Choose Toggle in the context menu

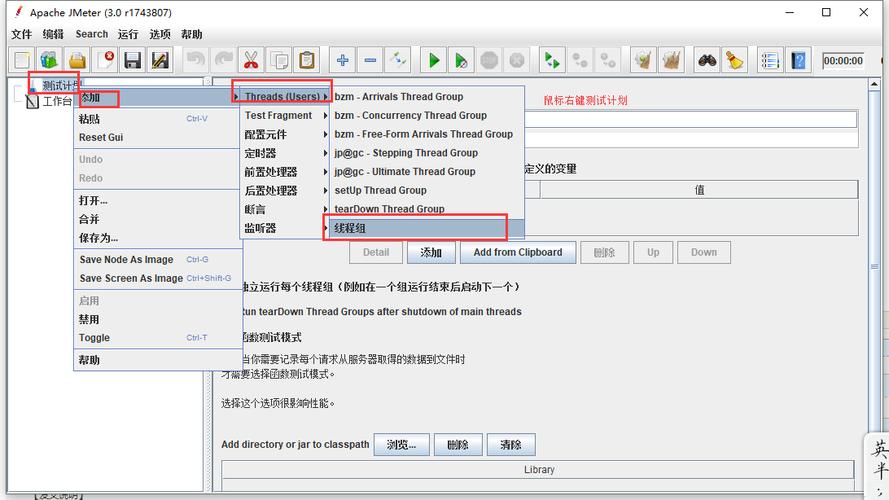click(x=158, y=338)
